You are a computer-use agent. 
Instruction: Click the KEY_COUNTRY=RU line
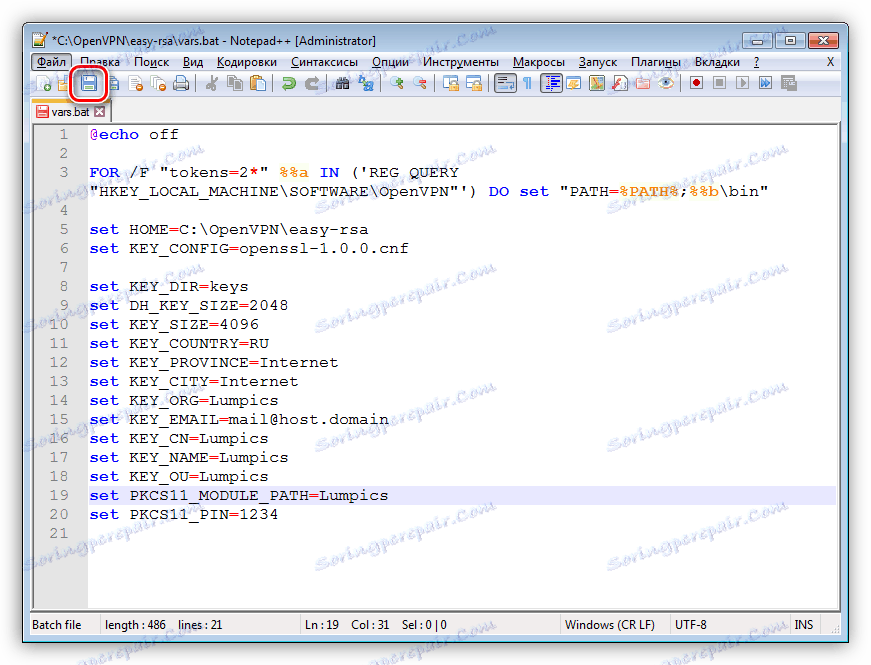(179, 343)
